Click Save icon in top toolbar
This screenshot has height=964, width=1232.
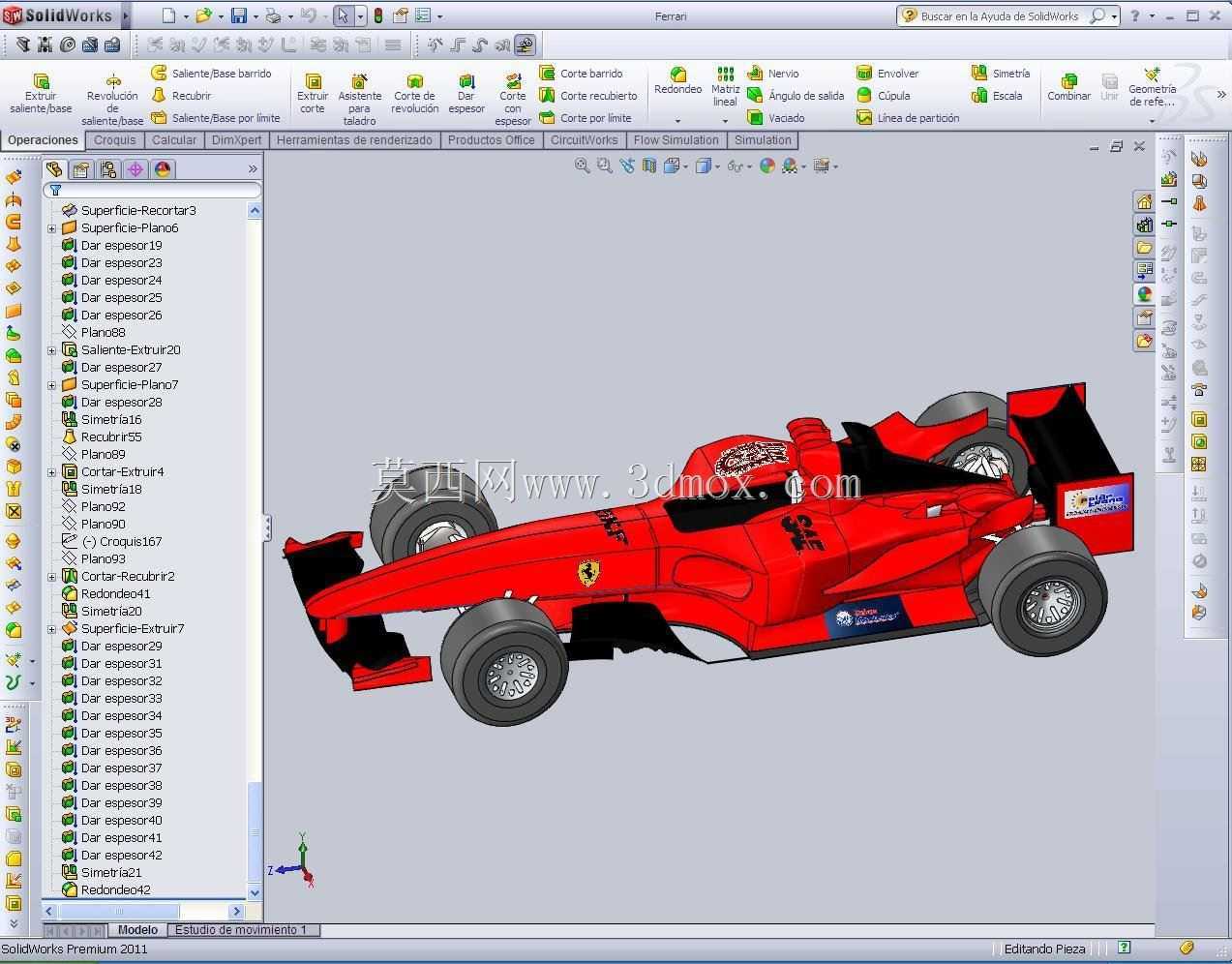click(x=238, y=16)
